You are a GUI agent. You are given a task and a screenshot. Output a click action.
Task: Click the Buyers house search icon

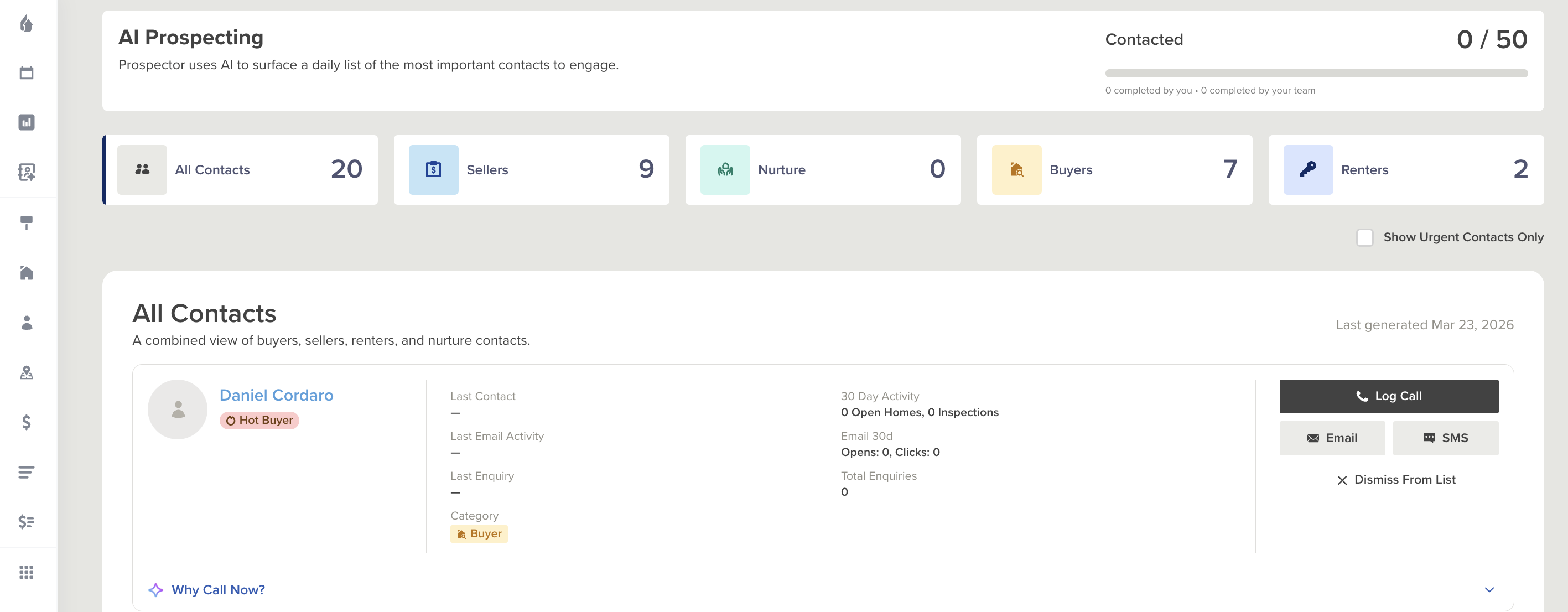click(1016, 169)
